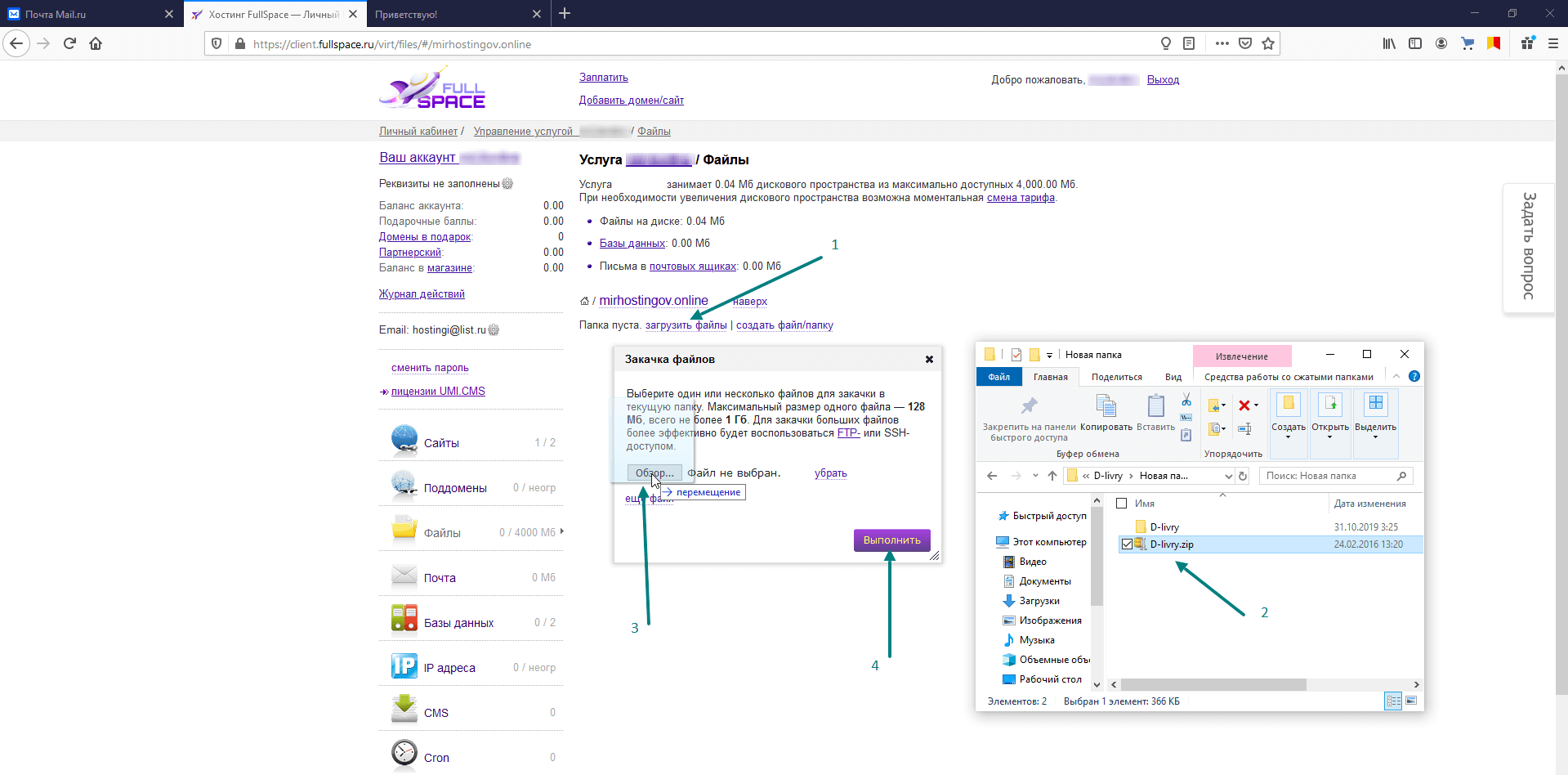The image size is (1568, 775).
Task: Open the Explorer address path dropdown
Action: [x=1228, y=476]
